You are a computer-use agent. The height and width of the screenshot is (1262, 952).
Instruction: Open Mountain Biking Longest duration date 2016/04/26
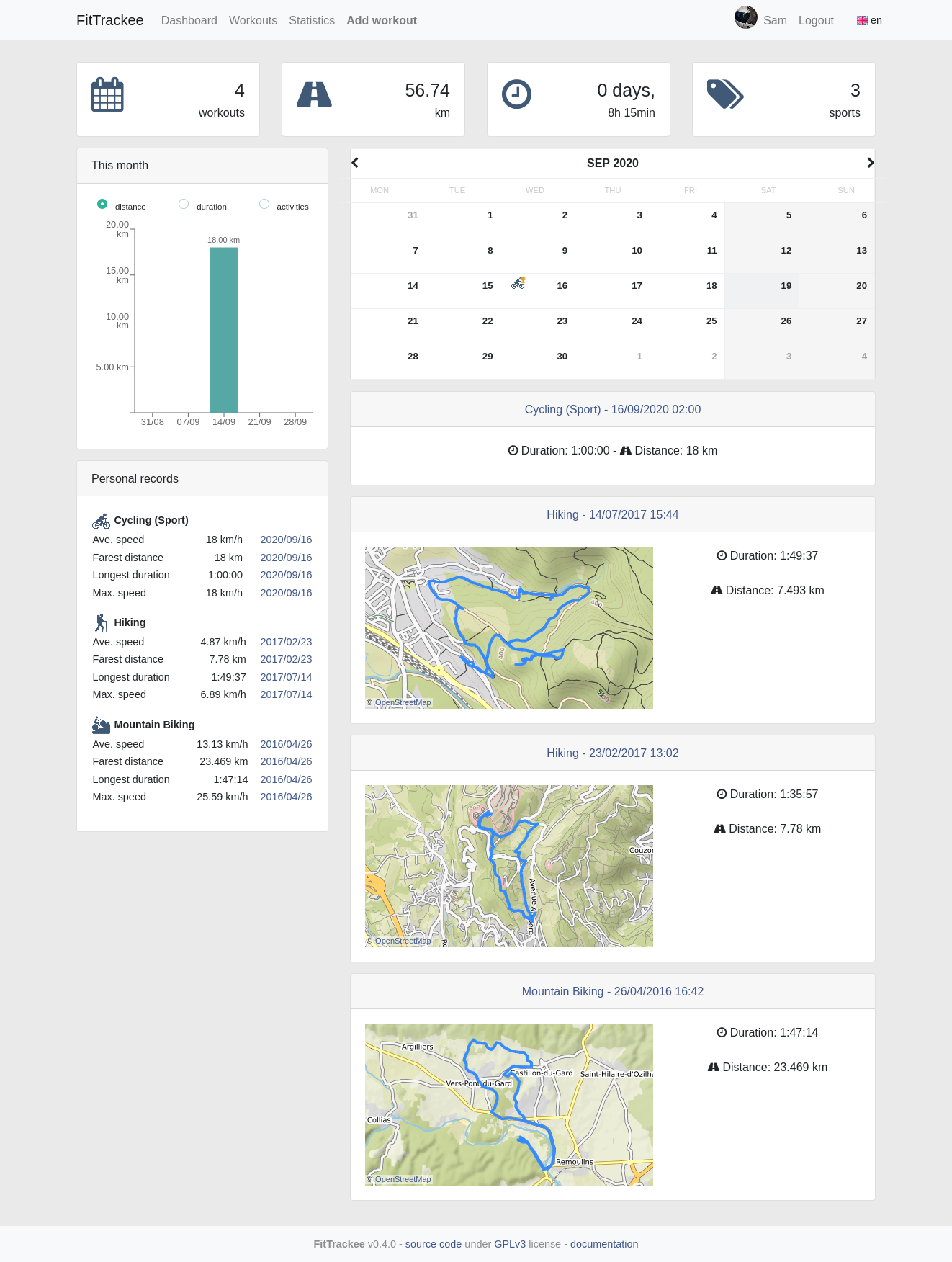coord(286,780)
